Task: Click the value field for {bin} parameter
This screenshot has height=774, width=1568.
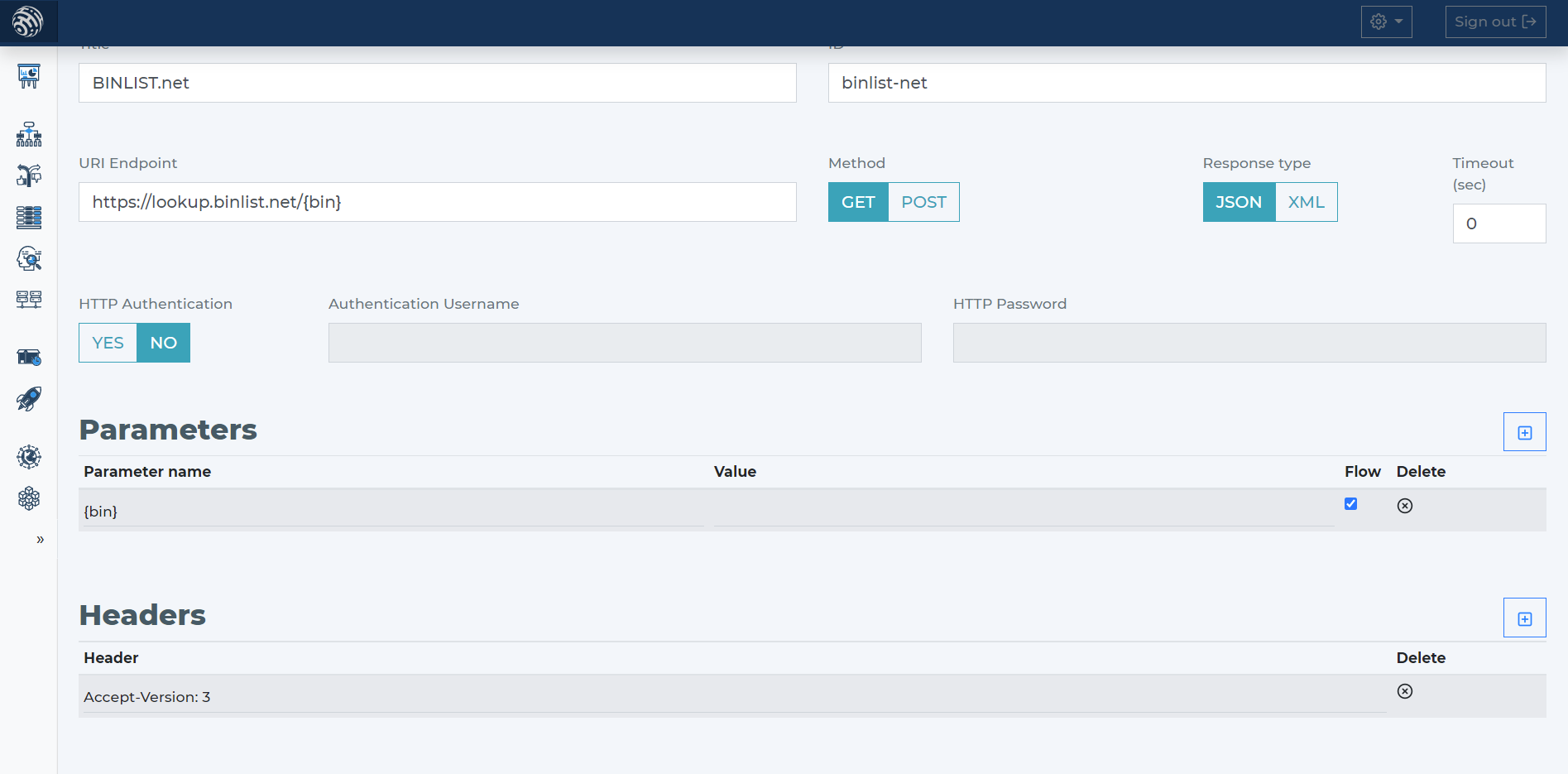Action: pos(1024,512)
